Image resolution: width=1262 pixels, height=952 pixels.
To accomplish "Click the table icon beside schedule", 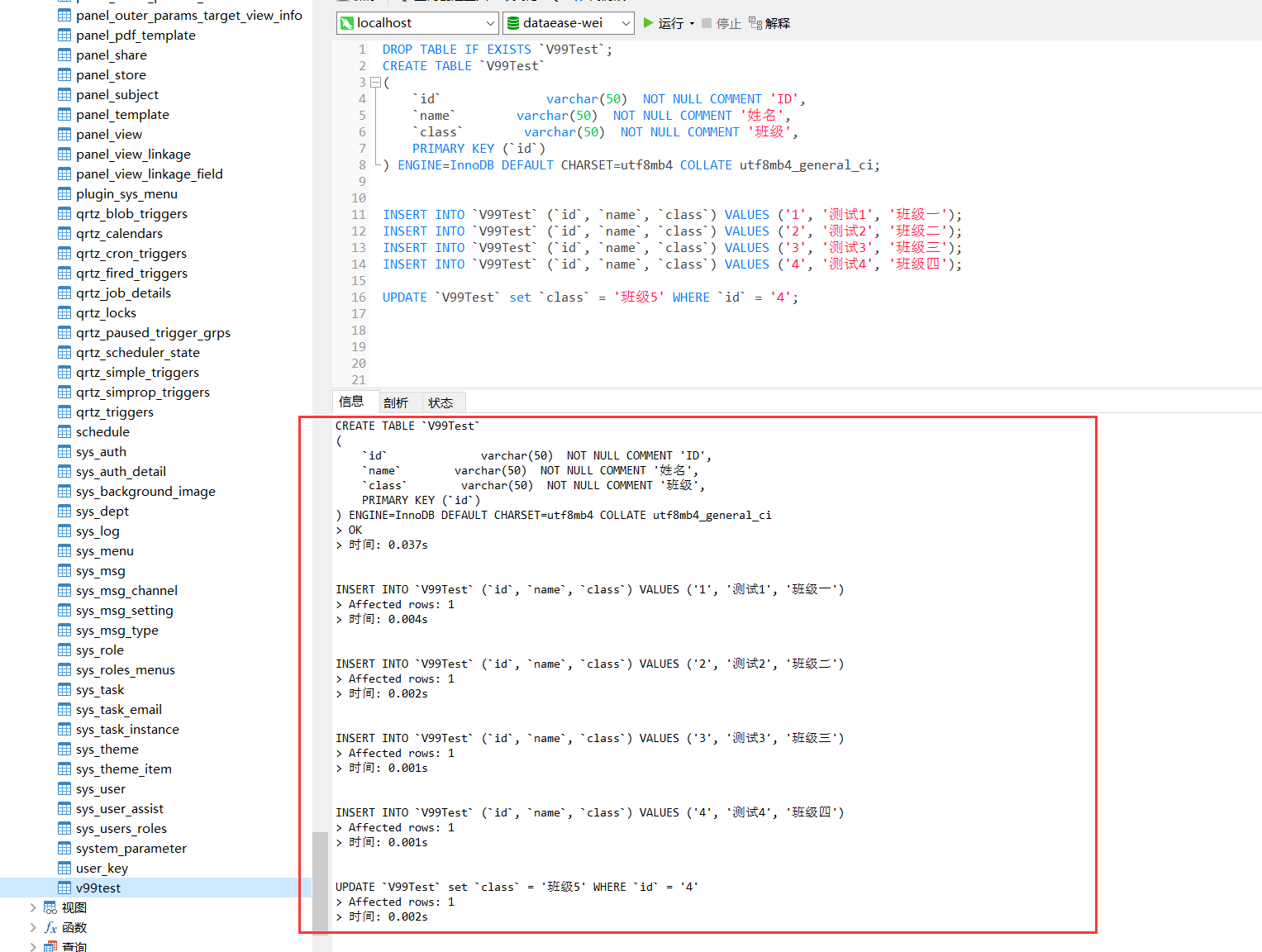I will pos(64,431).
